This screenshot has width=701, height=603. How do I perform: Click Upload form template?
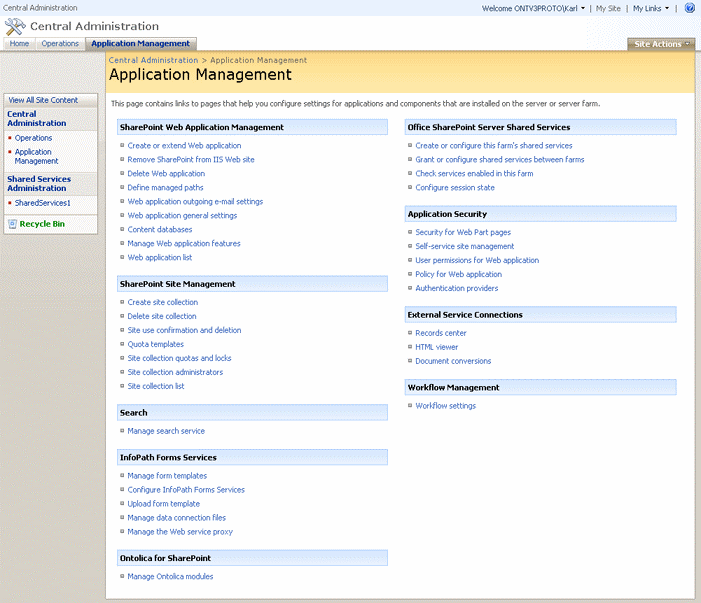[x=164, y=504]
